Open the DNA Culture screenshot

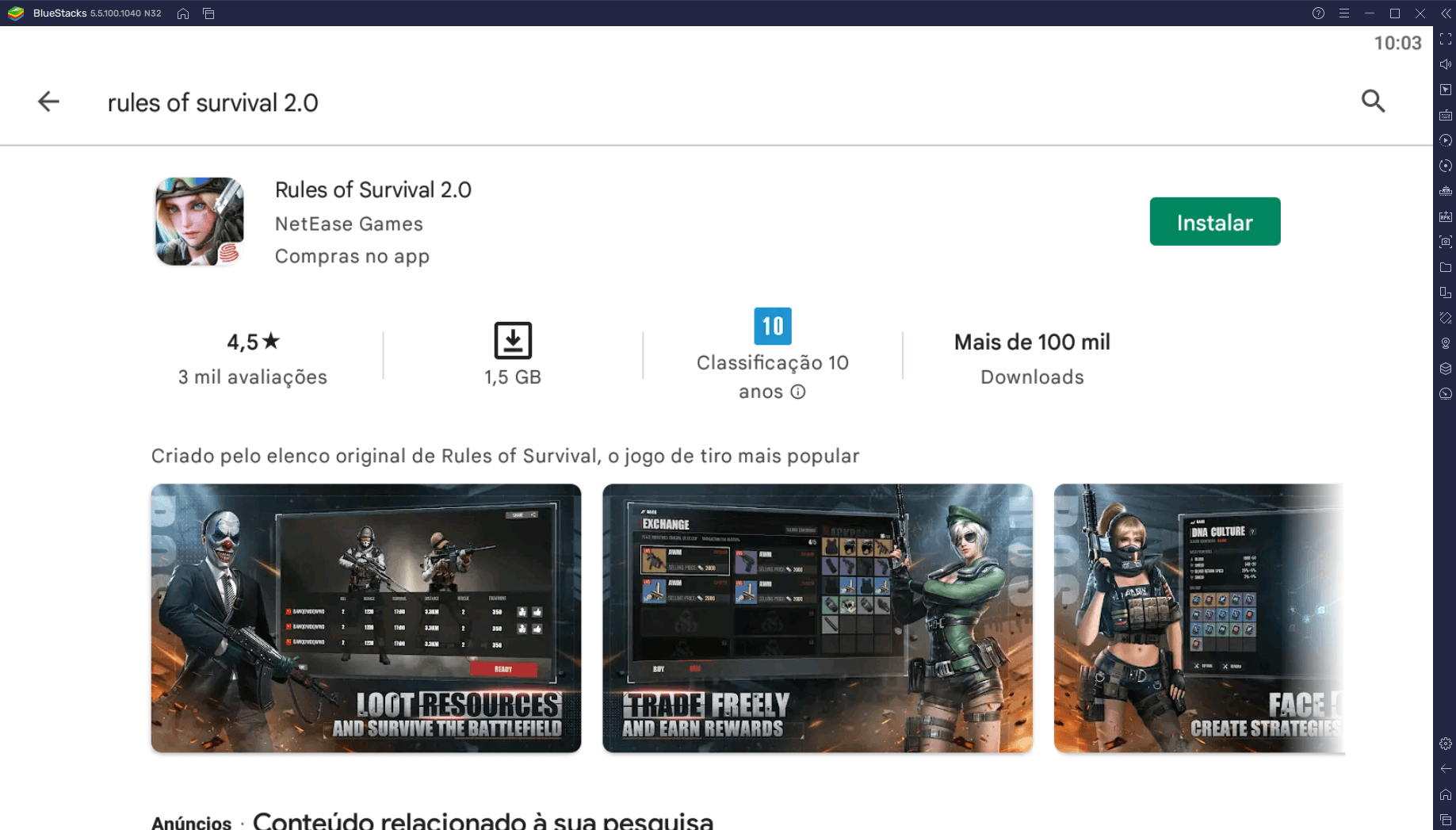(1199, 618)
